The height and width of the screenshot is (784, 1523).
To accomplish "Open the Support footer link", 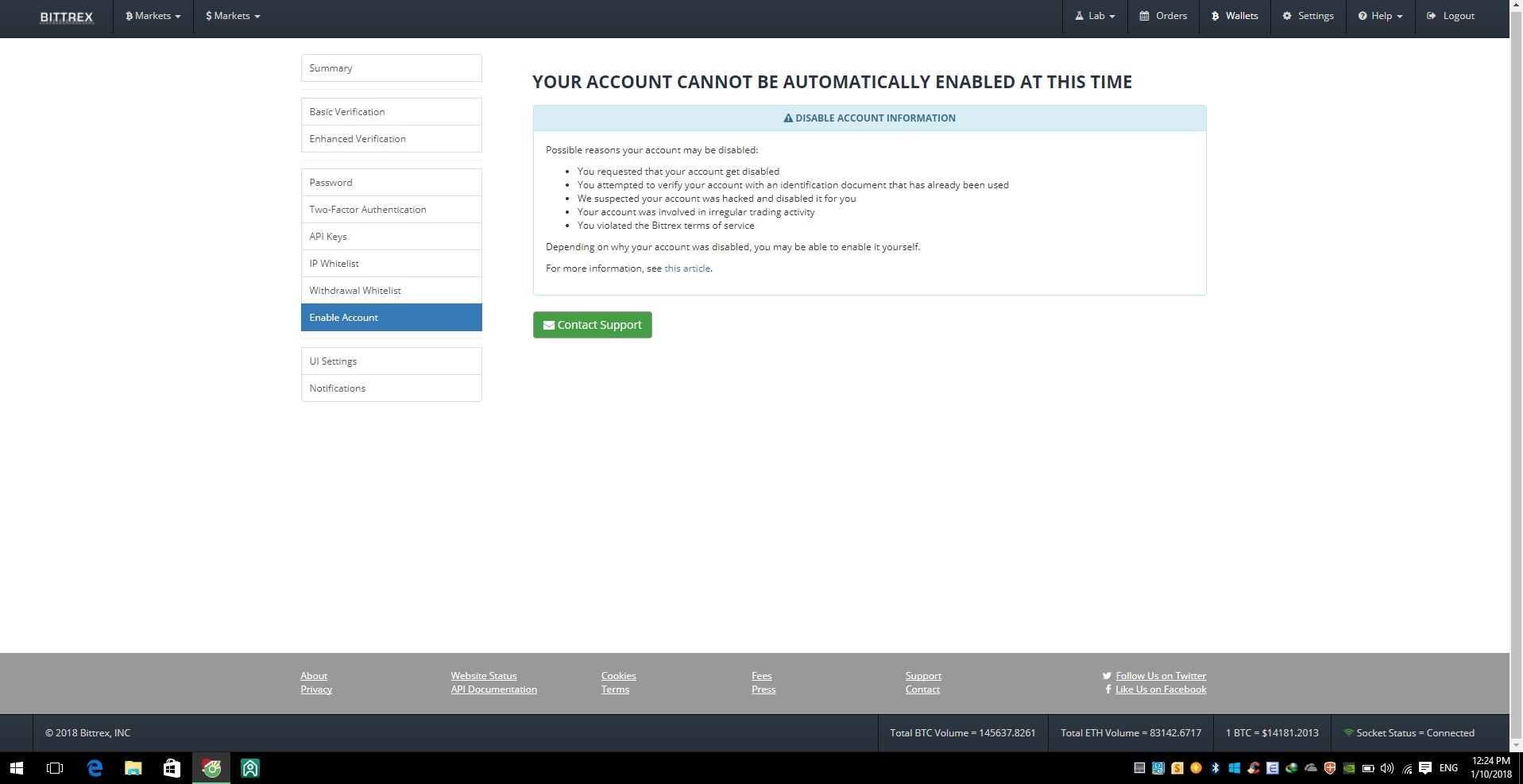I will (x=923, y=676).
